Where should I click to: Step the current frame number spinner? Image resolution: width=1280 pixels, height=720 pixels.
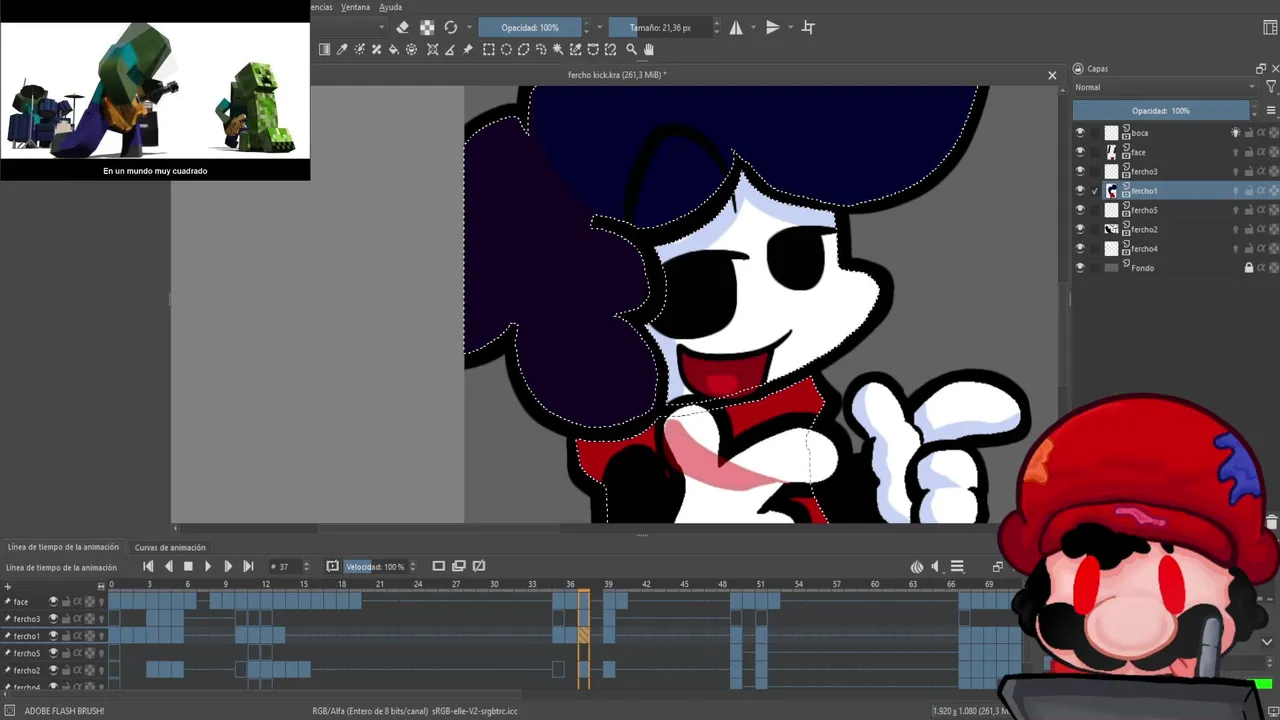[x=306, y=567]
